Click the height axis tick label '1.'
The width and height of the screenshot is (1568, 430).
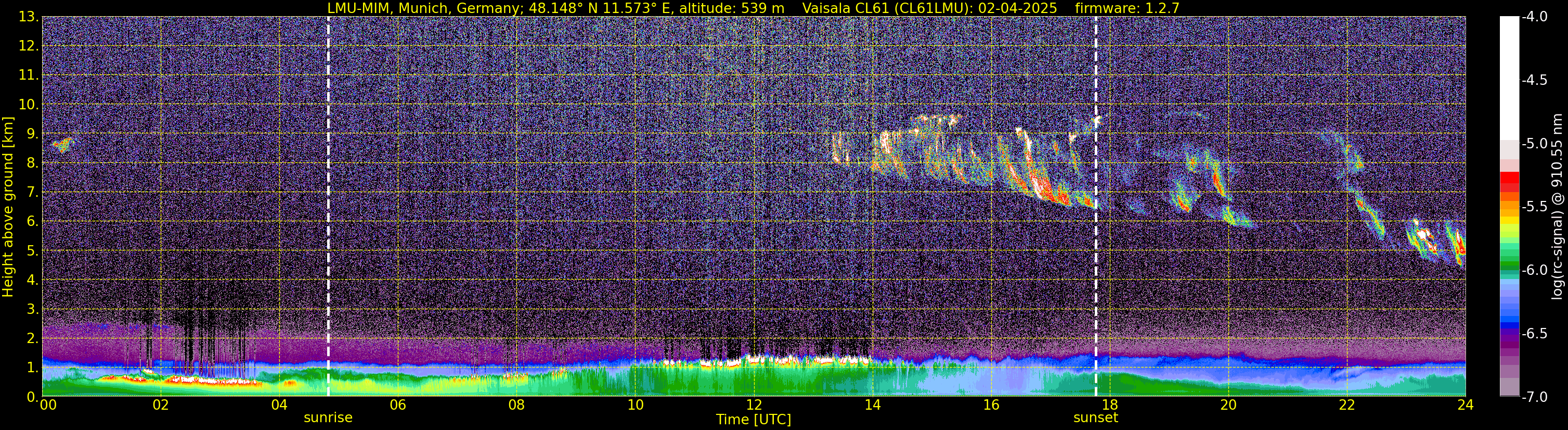[32, 367]
